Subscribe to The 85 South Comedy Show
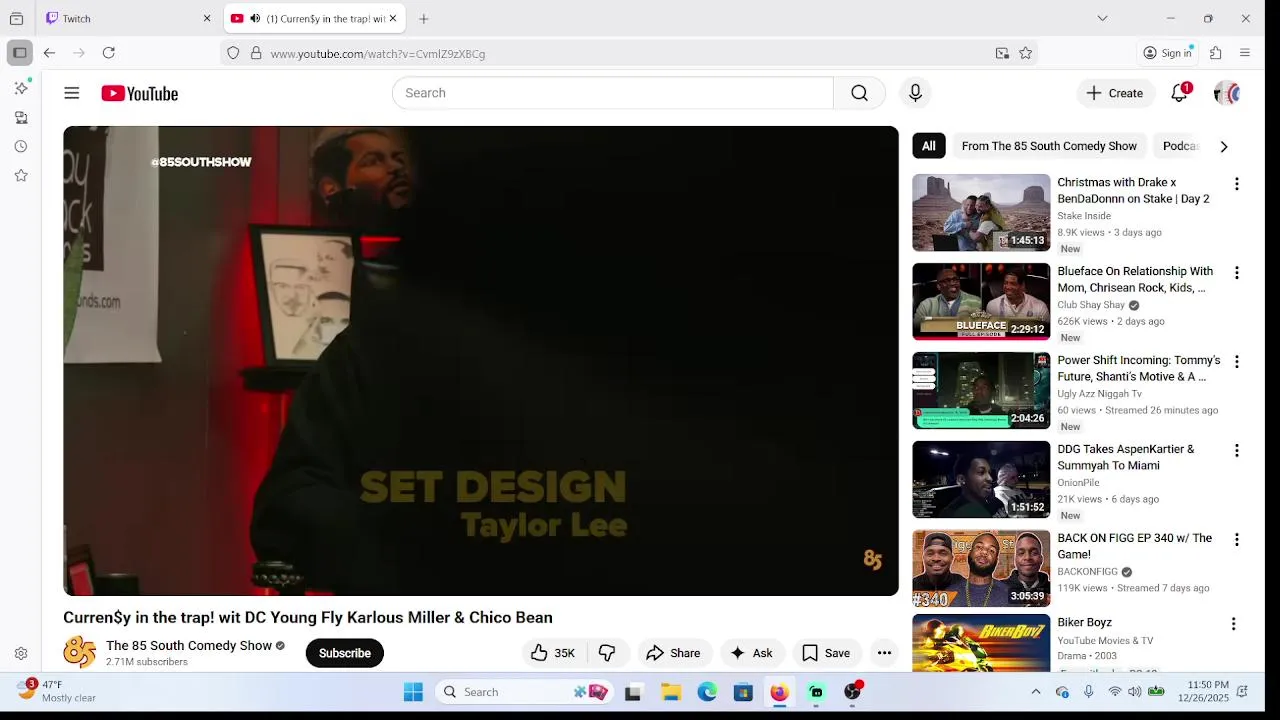1280x720 pixels. [x=345, y=653]
